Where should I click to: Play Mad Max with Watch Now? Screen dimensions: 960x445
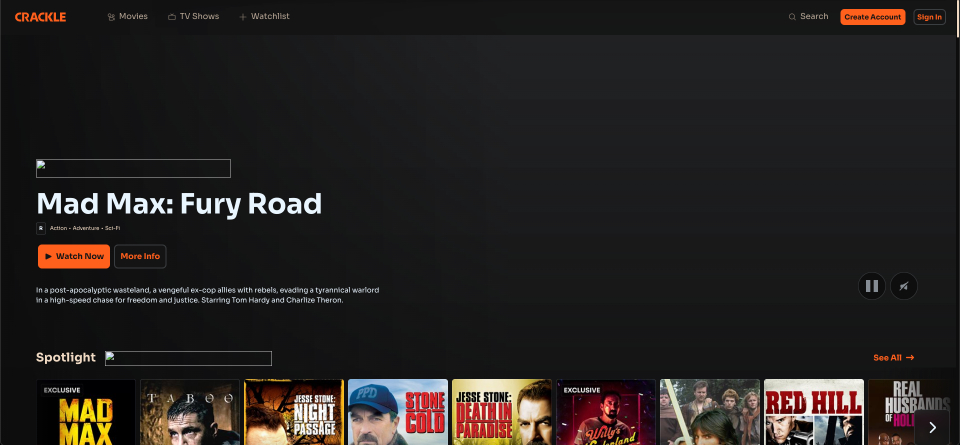(74, 256)
